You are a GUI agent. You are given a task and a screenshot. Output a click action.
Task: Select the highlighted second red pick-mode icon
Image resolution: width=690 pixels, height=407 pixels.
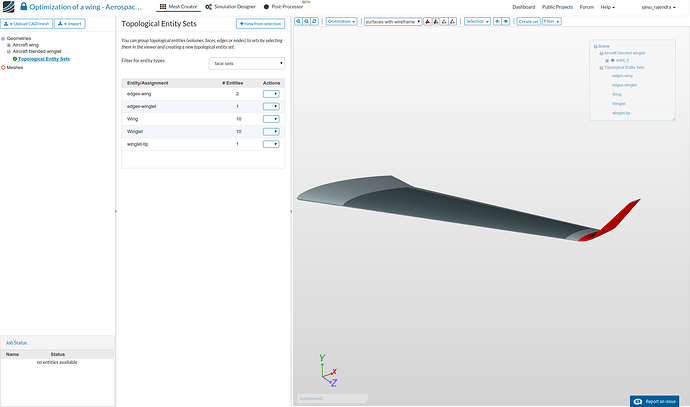click(x=436, y=21)
